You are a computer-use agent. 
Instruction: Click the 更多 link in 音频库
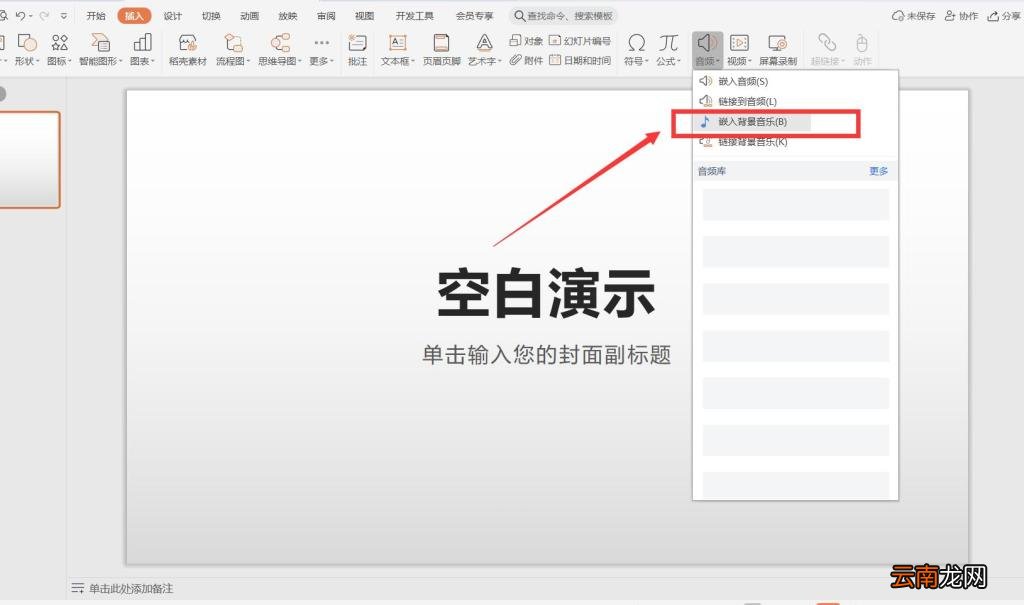click(878, 171)
